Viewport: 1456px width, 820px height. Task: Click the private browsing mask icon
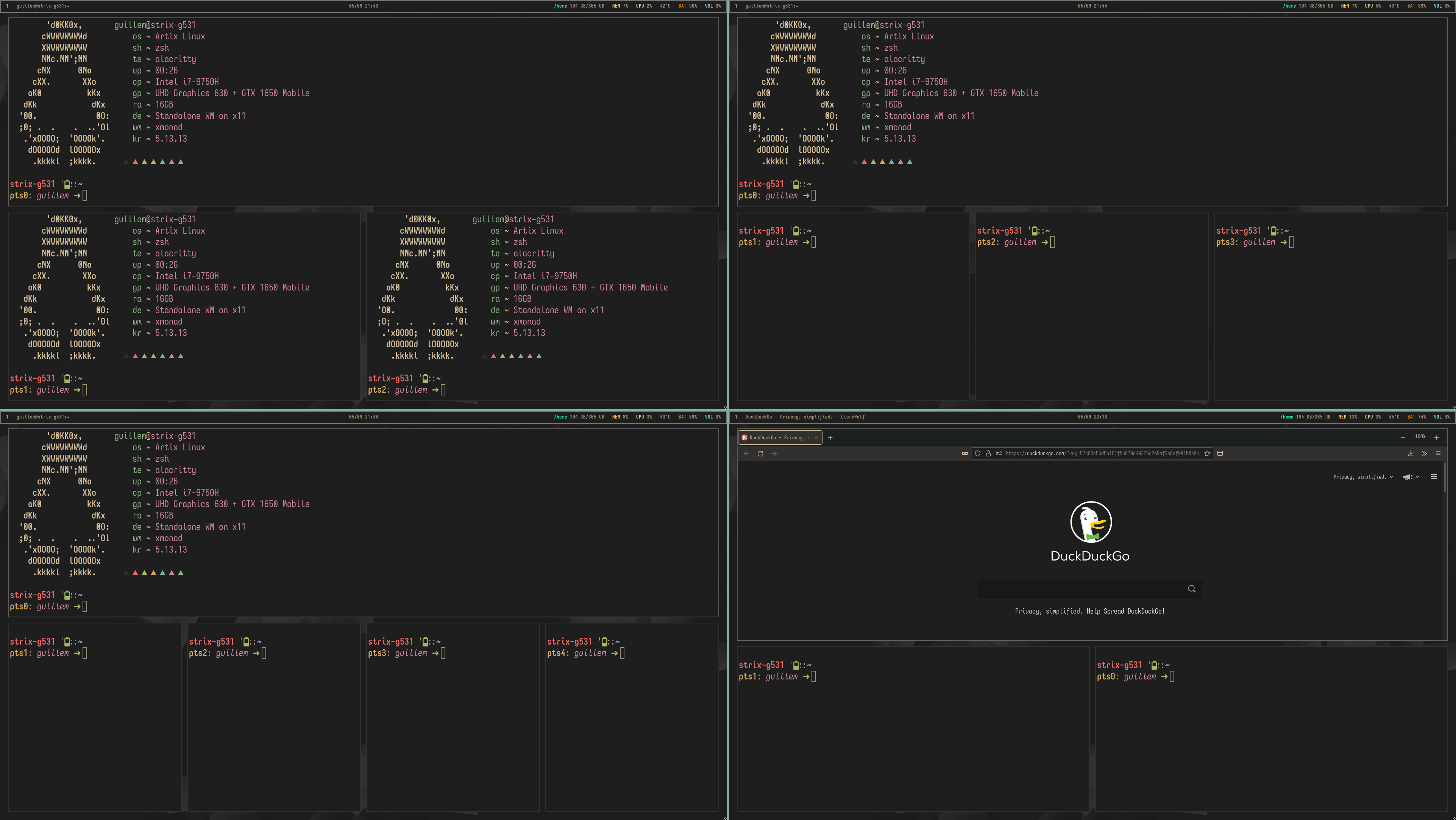(x=965, y=453)
